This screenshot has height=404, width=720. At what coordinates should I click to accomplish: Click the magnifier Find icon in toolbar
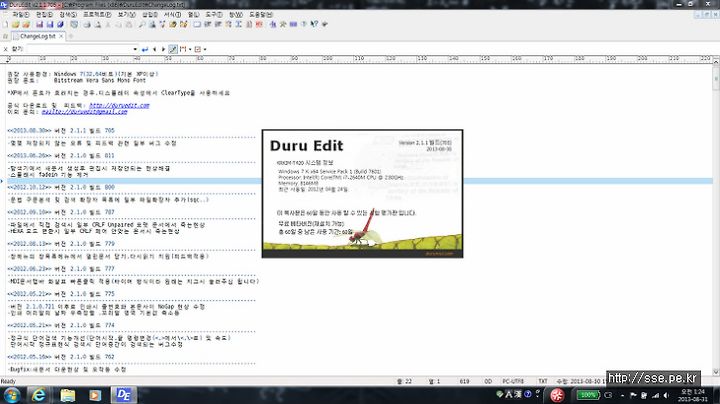142,24
